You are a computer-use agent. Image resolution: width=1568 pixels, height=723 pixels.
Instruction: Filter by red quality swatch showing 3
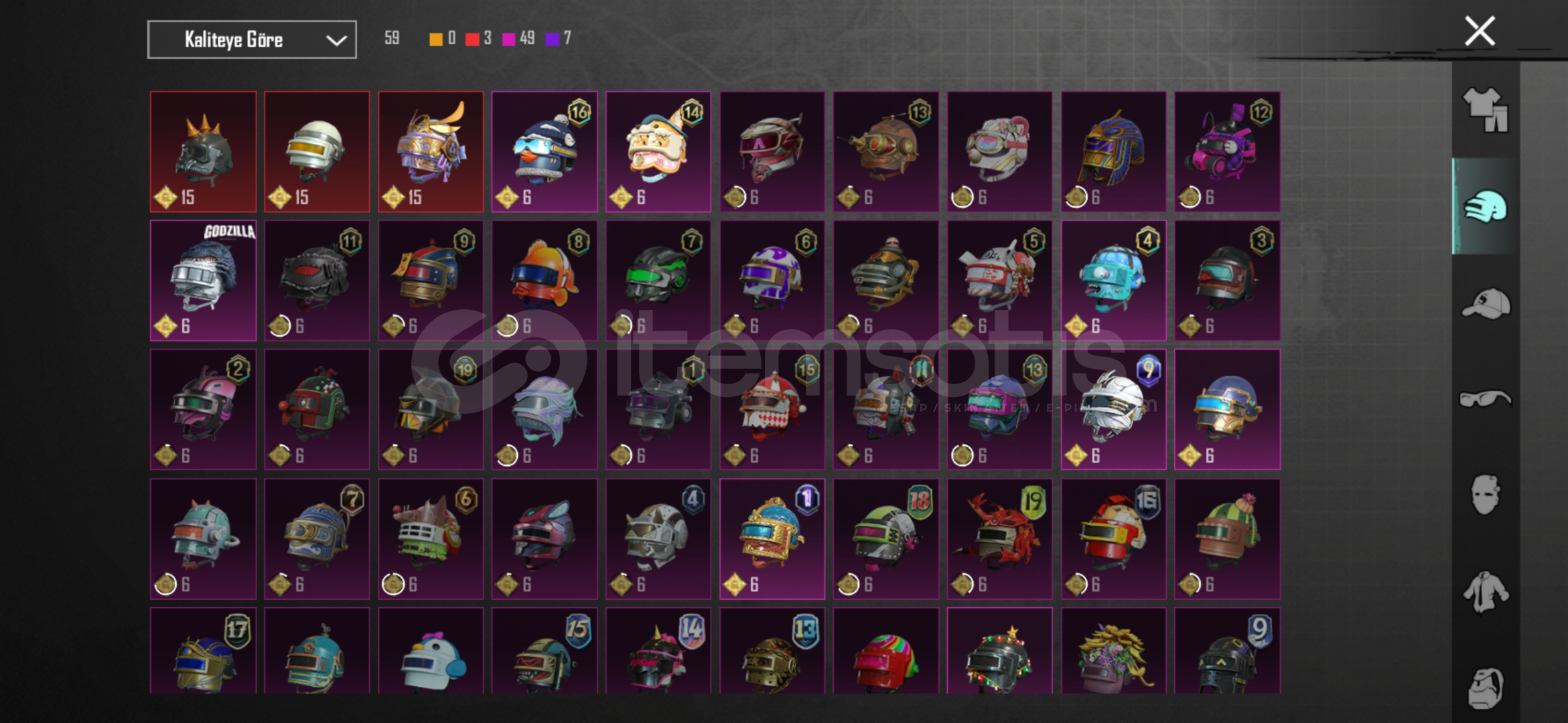472,39
